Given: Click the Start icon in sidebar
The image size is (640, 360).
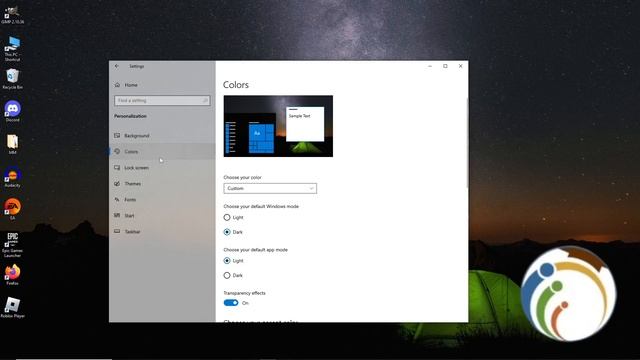Looking at the screenshot, I should (x=117, y=216).
